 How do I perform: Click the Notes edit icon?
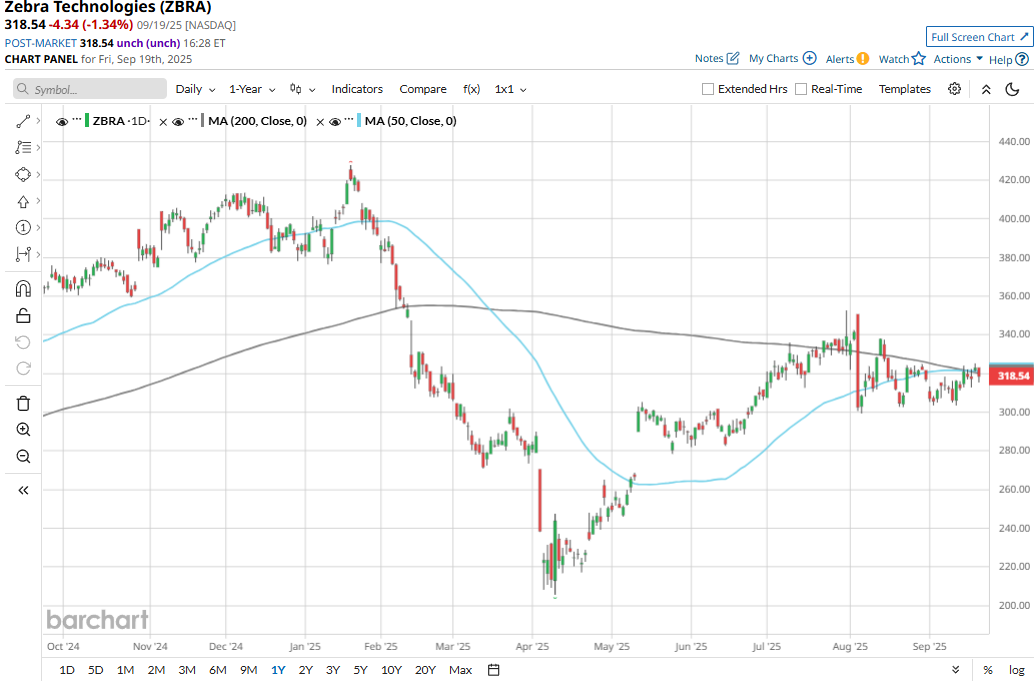click(733, 58)
